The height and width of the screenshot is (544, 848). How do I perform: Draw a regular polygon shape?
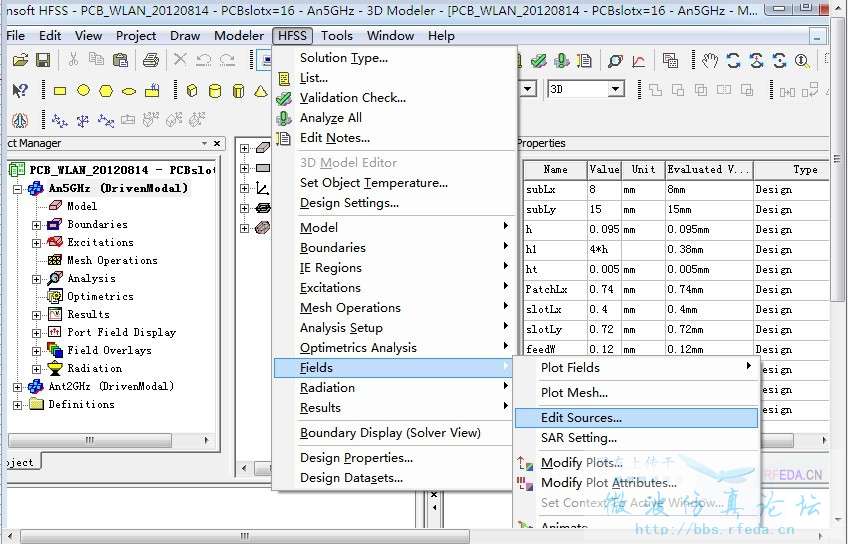tap(106, 91)
